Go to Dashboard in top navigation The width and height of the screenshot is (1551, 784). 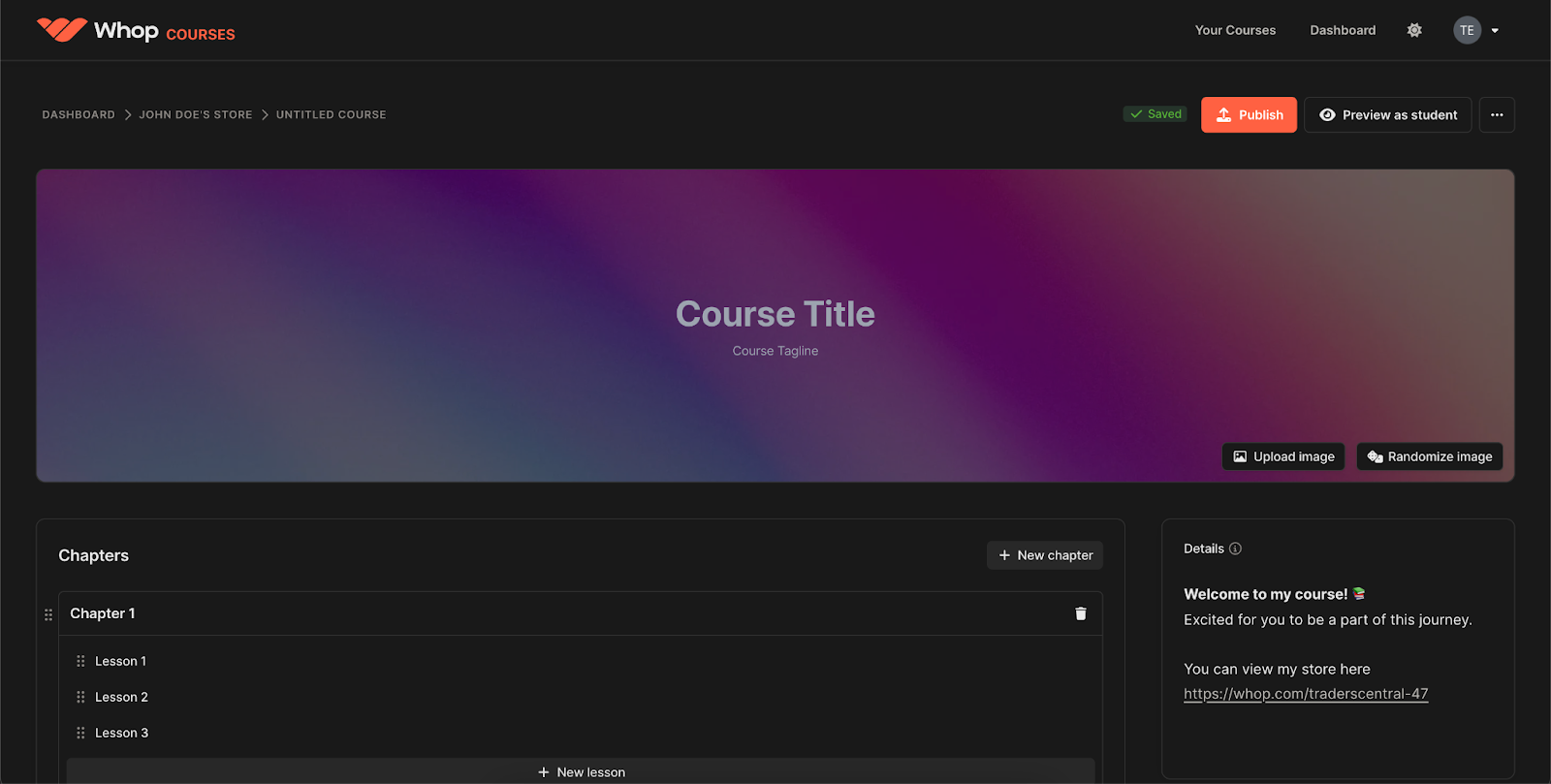[x=1343, y=30]
